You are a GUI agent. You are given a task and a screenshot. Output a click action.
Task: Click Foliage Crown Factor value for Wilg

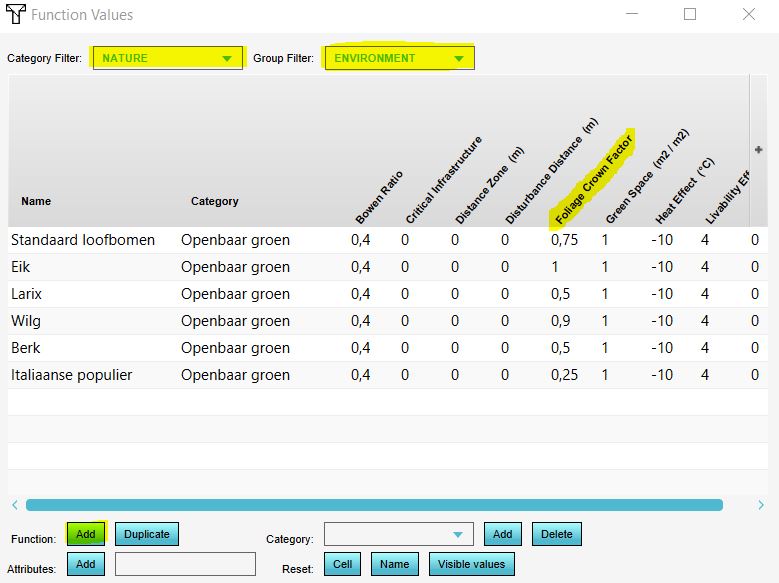(563, 321)
